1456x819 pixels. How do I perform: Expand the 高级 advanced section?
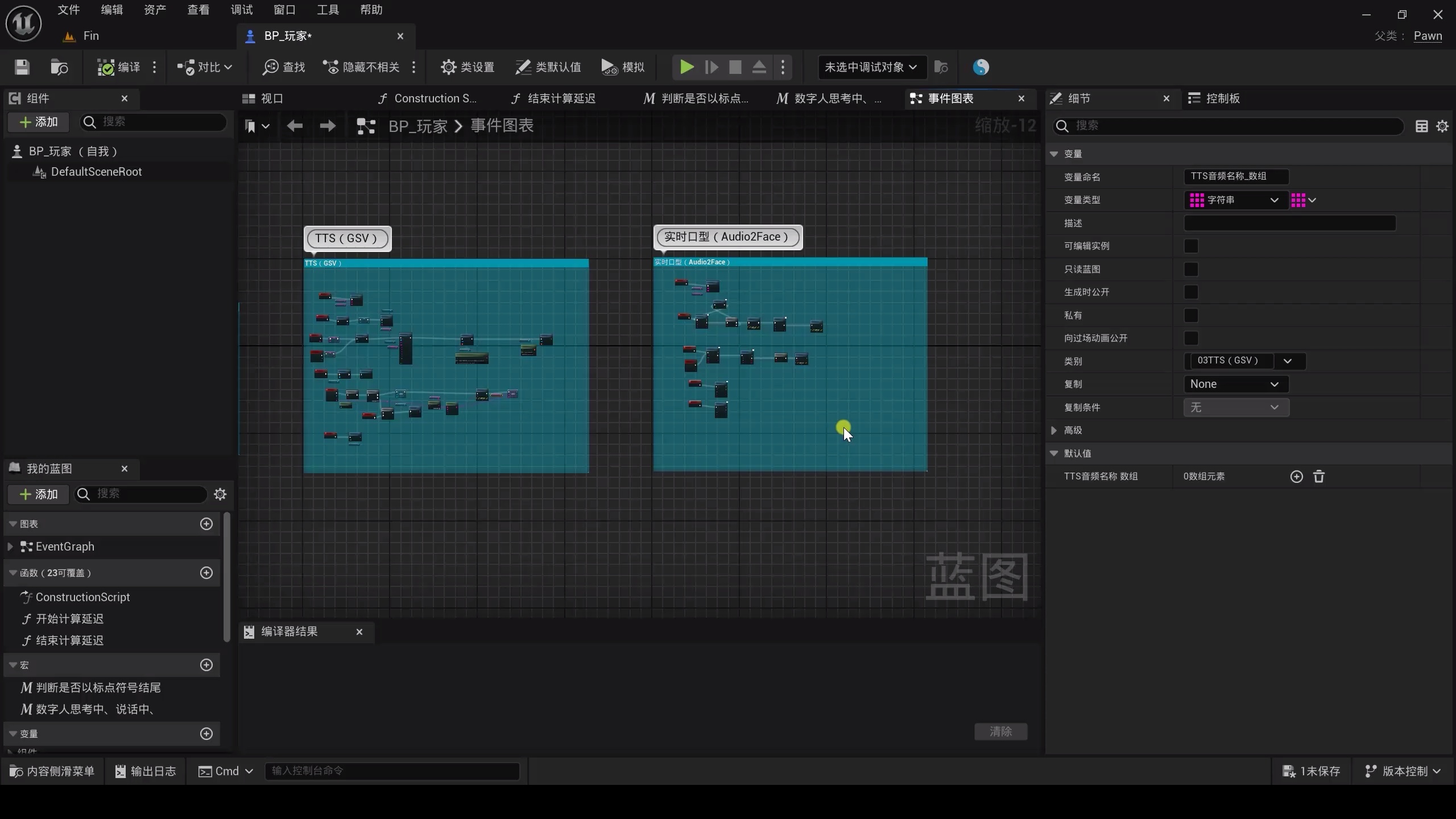pos(1054,431)
